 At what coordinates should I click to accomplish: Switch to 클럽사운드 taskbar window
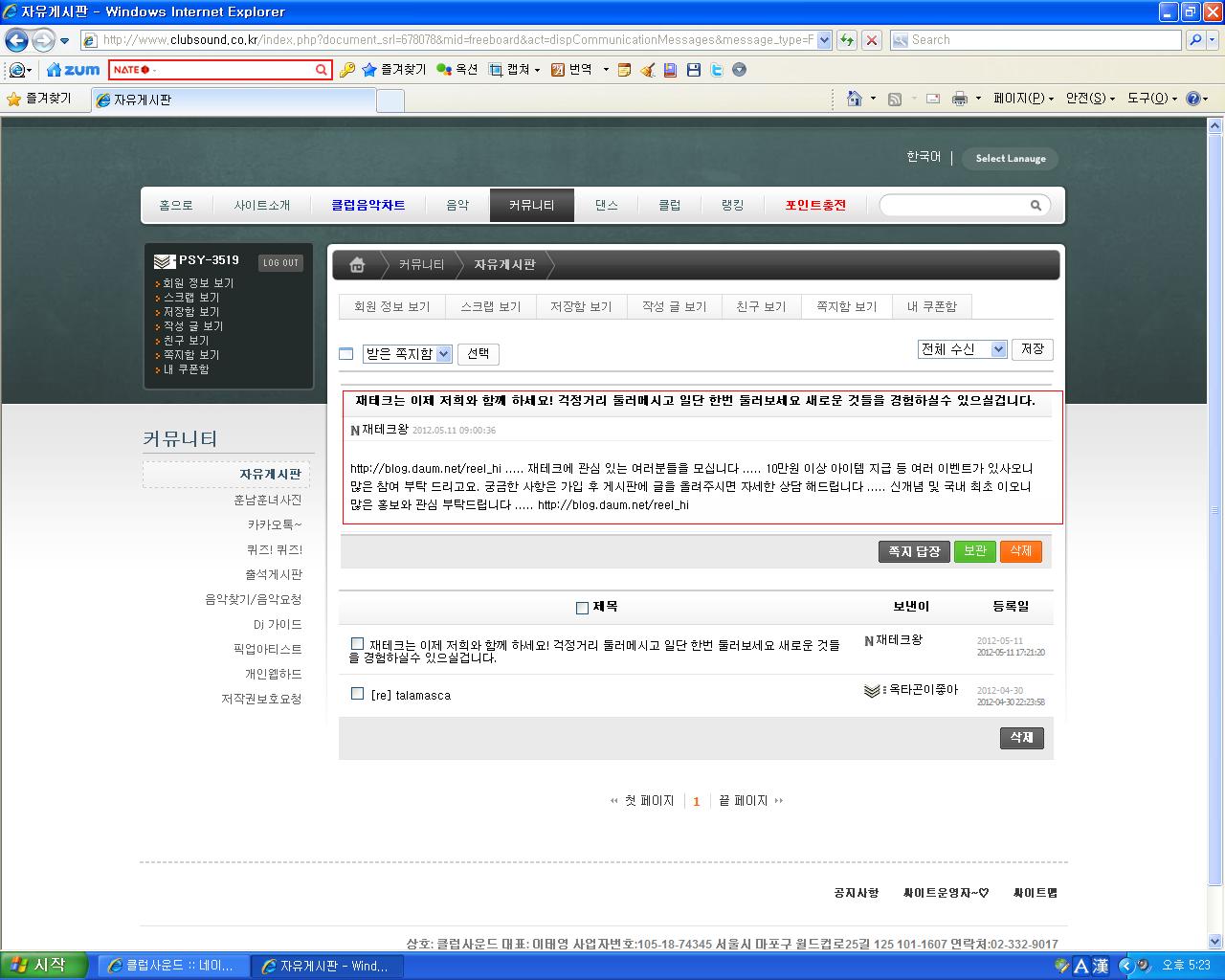click(x=174, y=966)
